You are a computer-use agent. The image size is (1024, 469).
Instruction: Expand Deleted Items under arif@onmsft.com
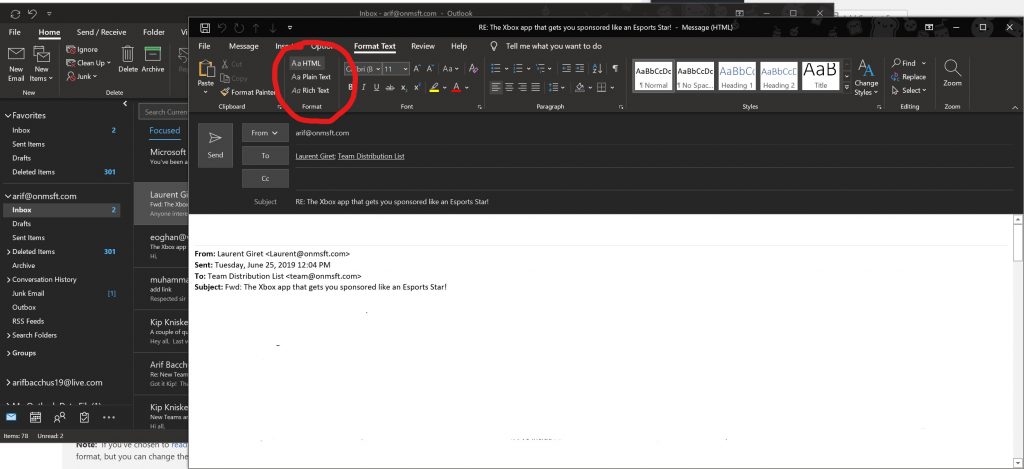[x=8, y=251]
